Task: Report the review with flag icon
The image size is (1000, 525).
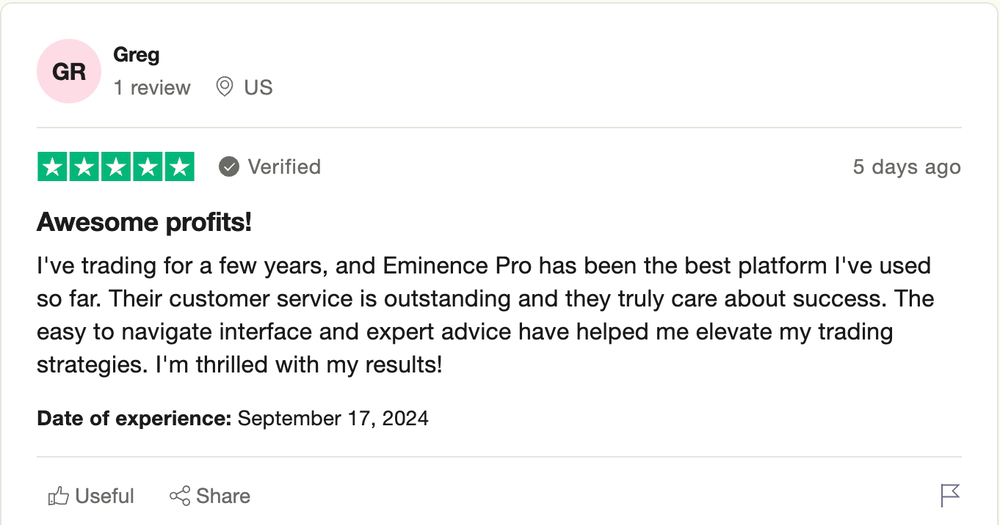Action: (950, 496)
